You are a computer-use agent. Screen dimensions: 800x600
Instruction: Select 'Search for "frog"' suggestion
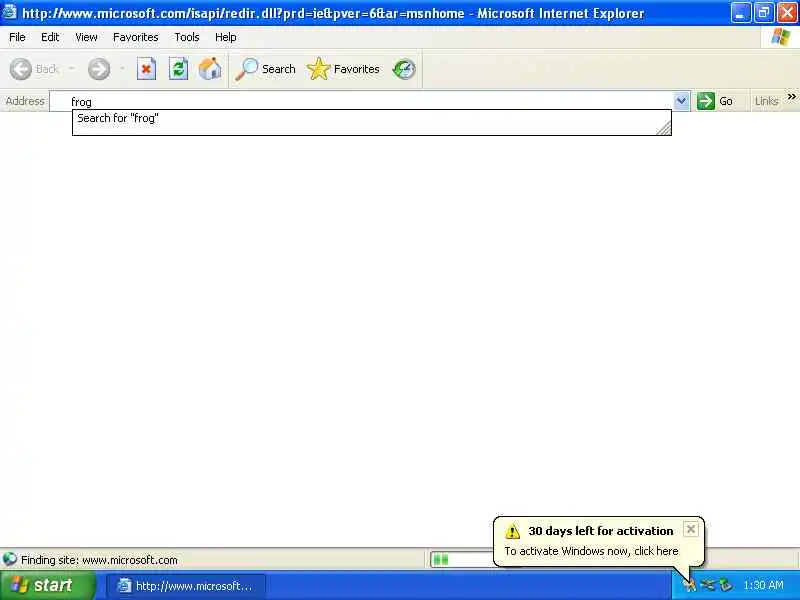coord(372,118)
